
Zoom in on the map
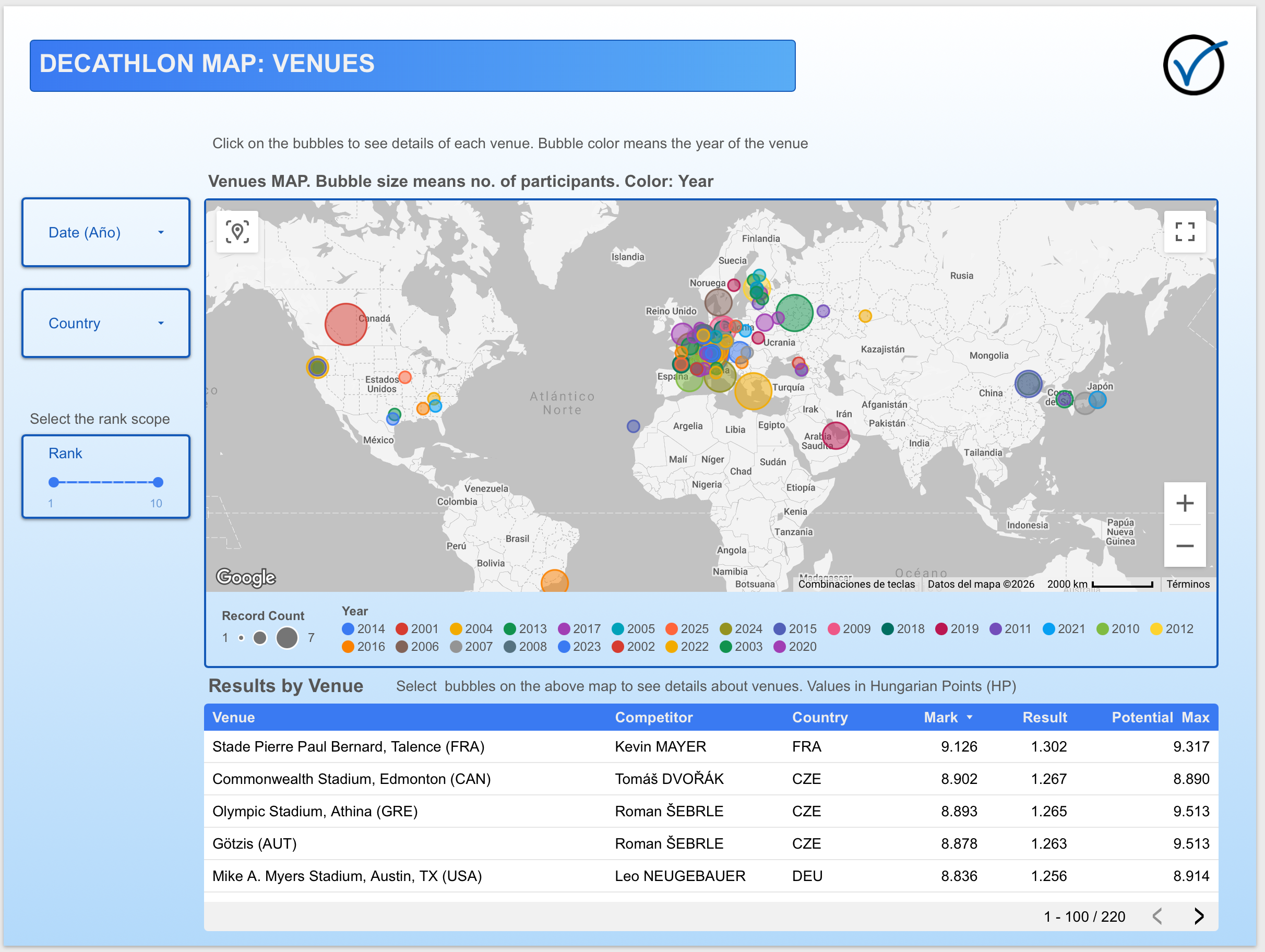click(1184, 504)
